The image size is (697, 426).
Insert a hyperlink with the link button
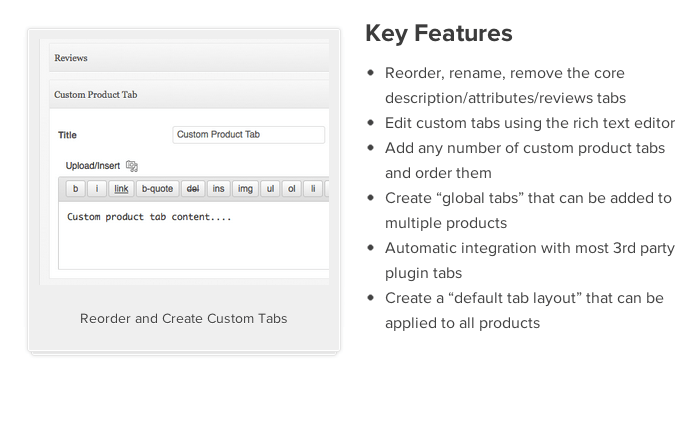coord(121,188)
